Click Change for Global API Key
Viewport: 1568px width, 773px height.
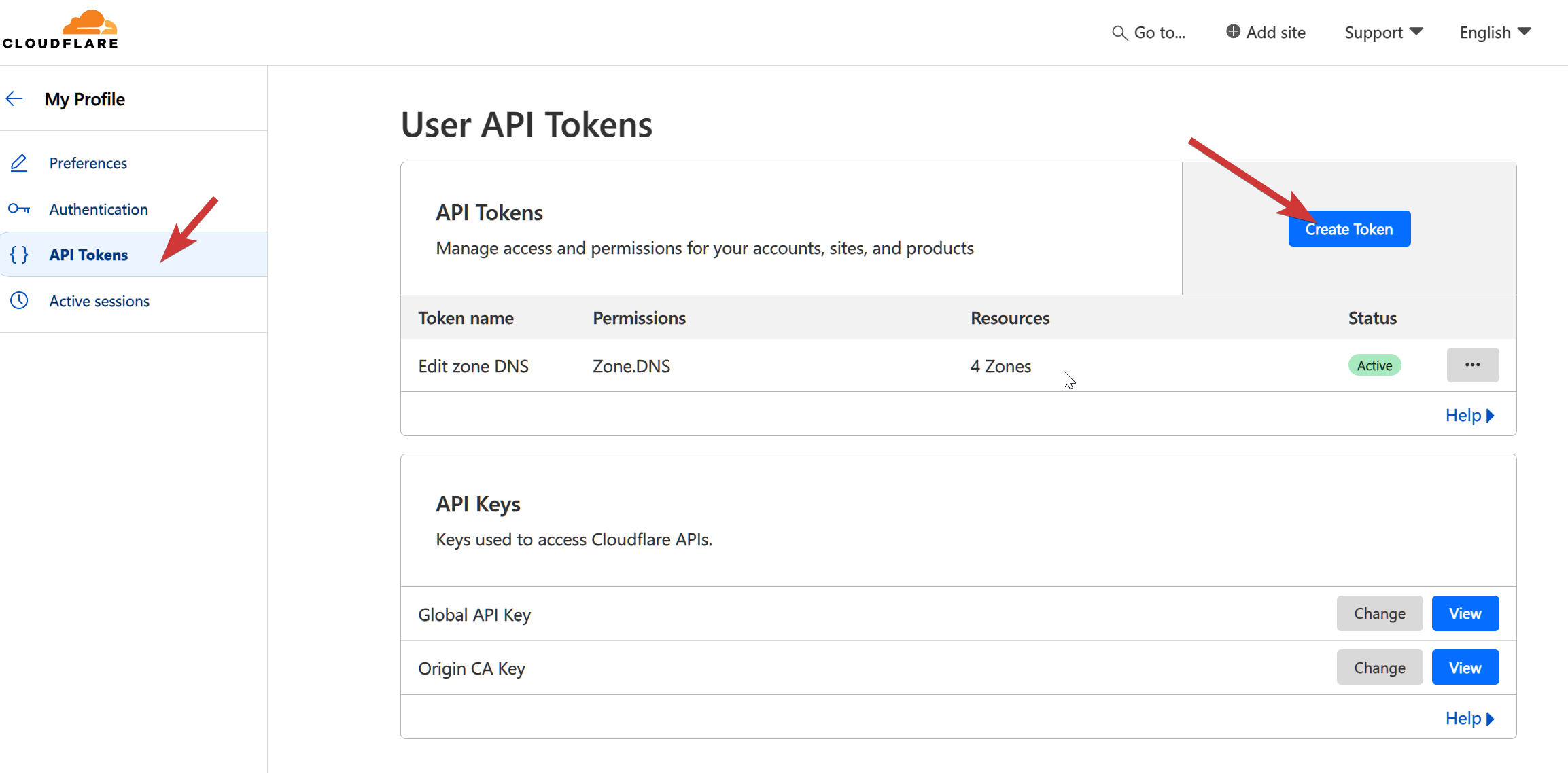[1380, 613]
